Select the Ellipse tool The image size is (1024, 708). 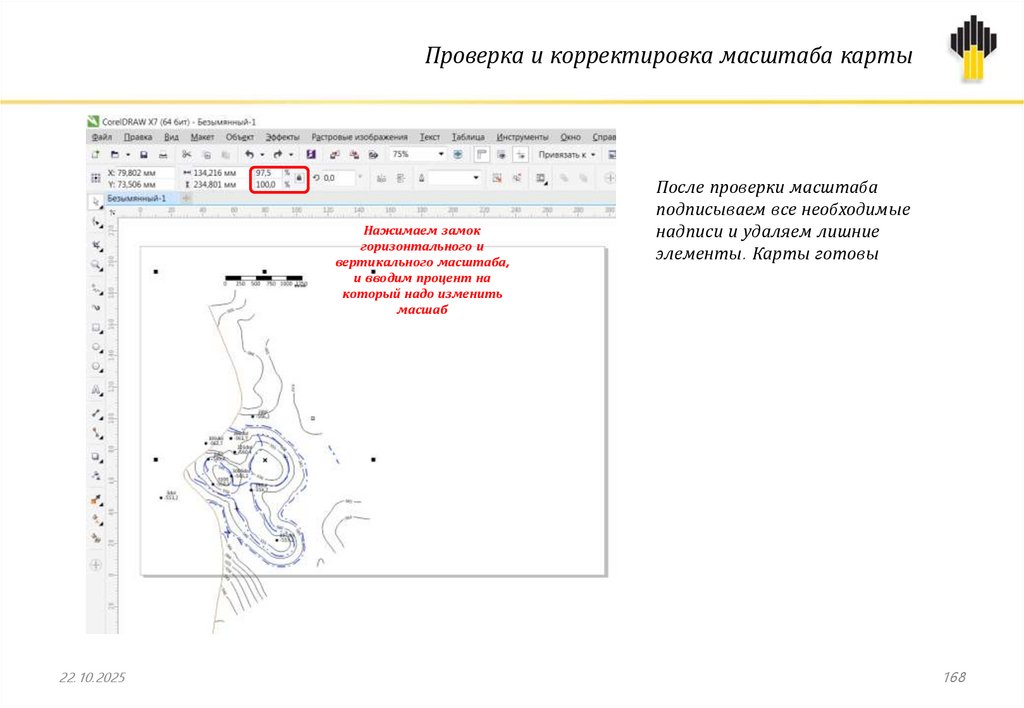coord(96,347)
